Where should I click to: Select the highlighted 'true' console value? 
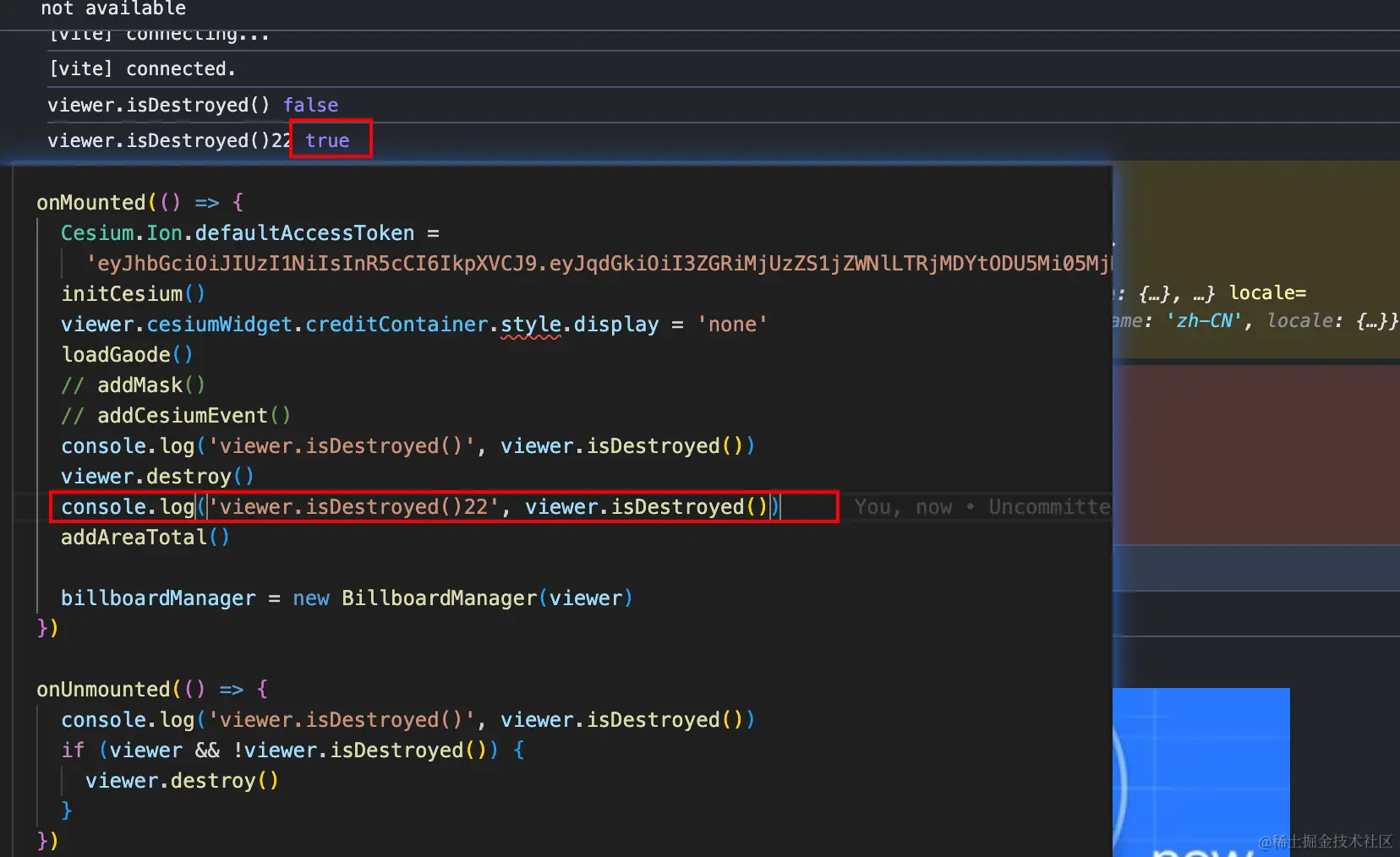click(329, 140)
